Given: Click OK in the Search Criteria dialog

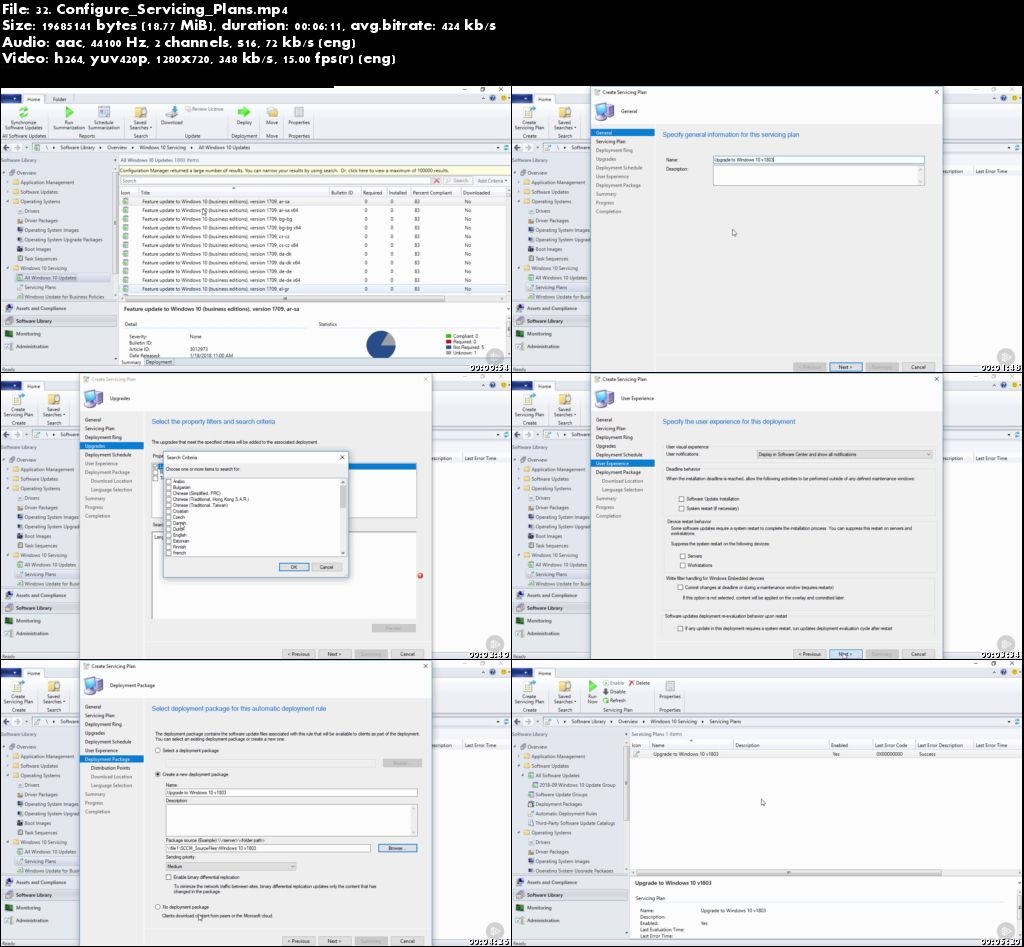Looking at the screenshot, I should click(294, 567).
